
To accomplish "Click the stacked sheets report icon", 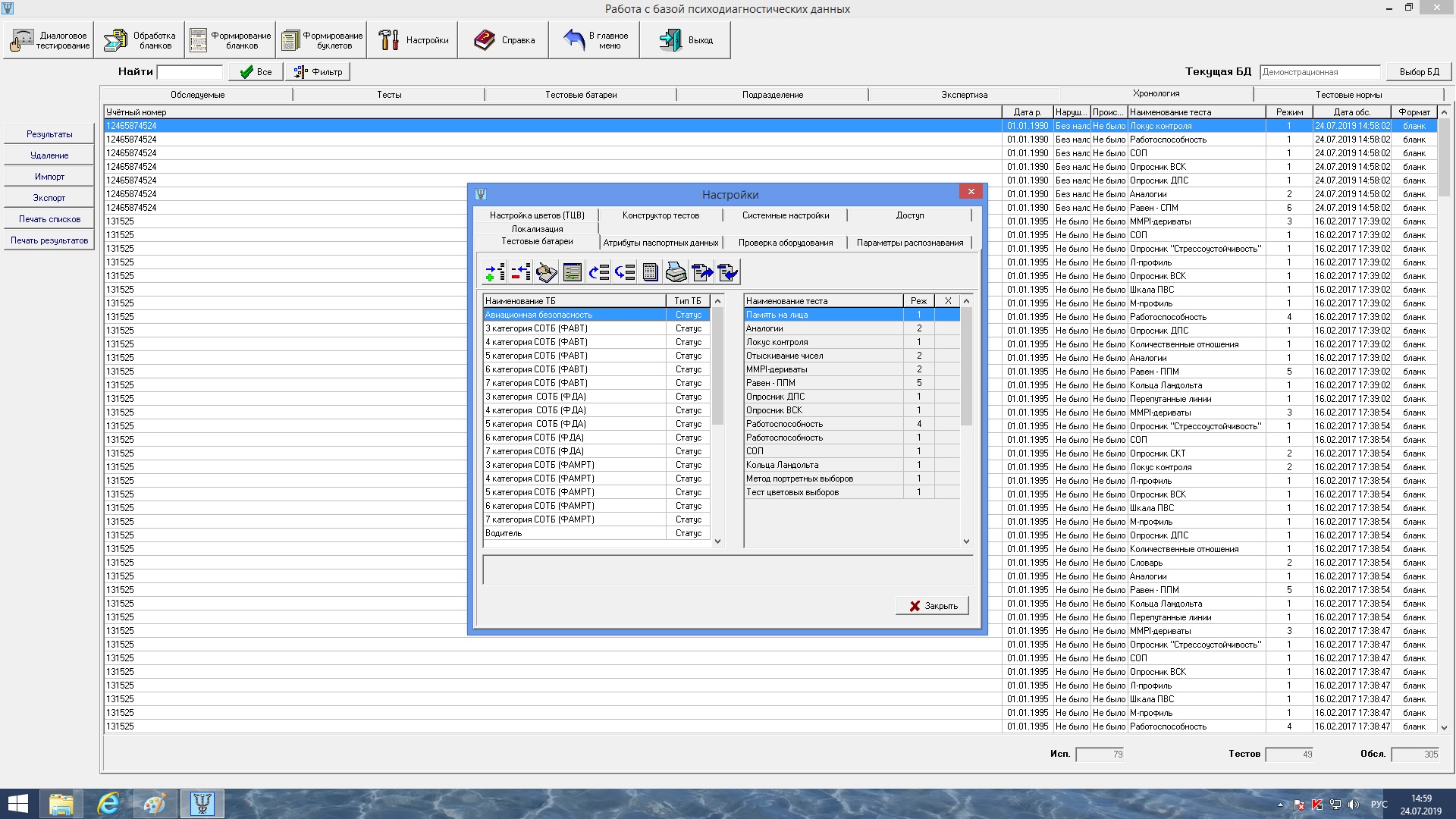I will [x=651, y=272].
